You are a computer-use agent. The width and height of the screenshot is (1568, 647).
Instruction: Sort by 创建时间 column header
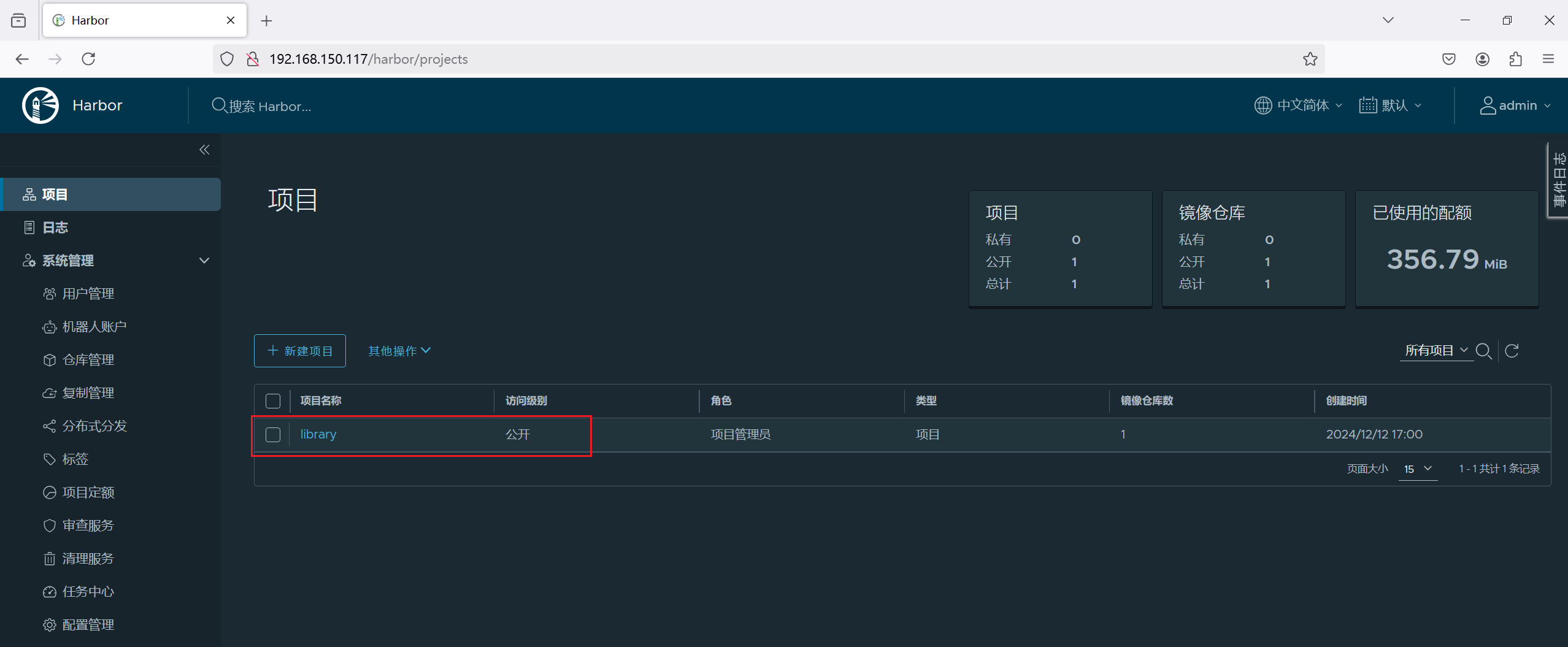pyautogui.click(x=1347, y=401)
